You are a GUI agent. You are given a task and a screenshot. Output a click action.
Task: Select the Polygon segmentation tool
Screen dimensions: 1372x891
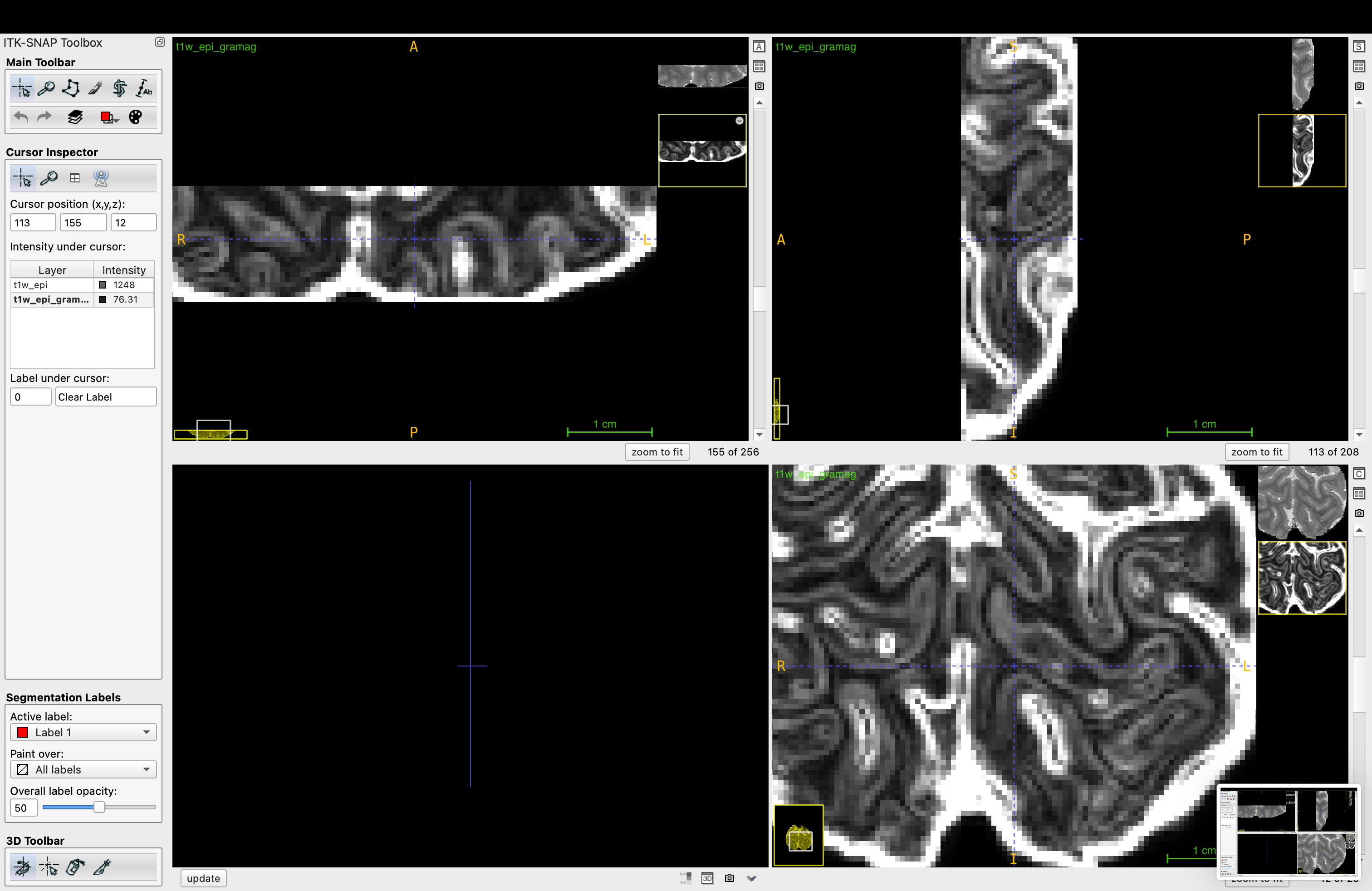click(71, 88)
